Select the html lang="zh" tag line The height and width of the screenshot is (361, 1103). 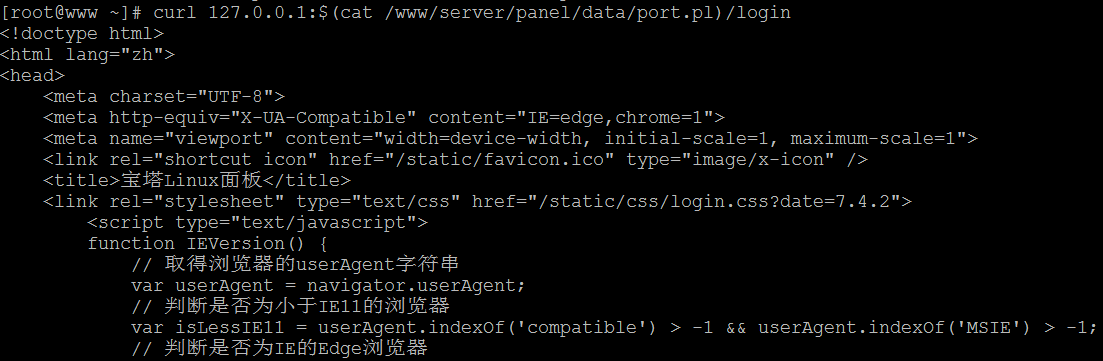[88, 54]
